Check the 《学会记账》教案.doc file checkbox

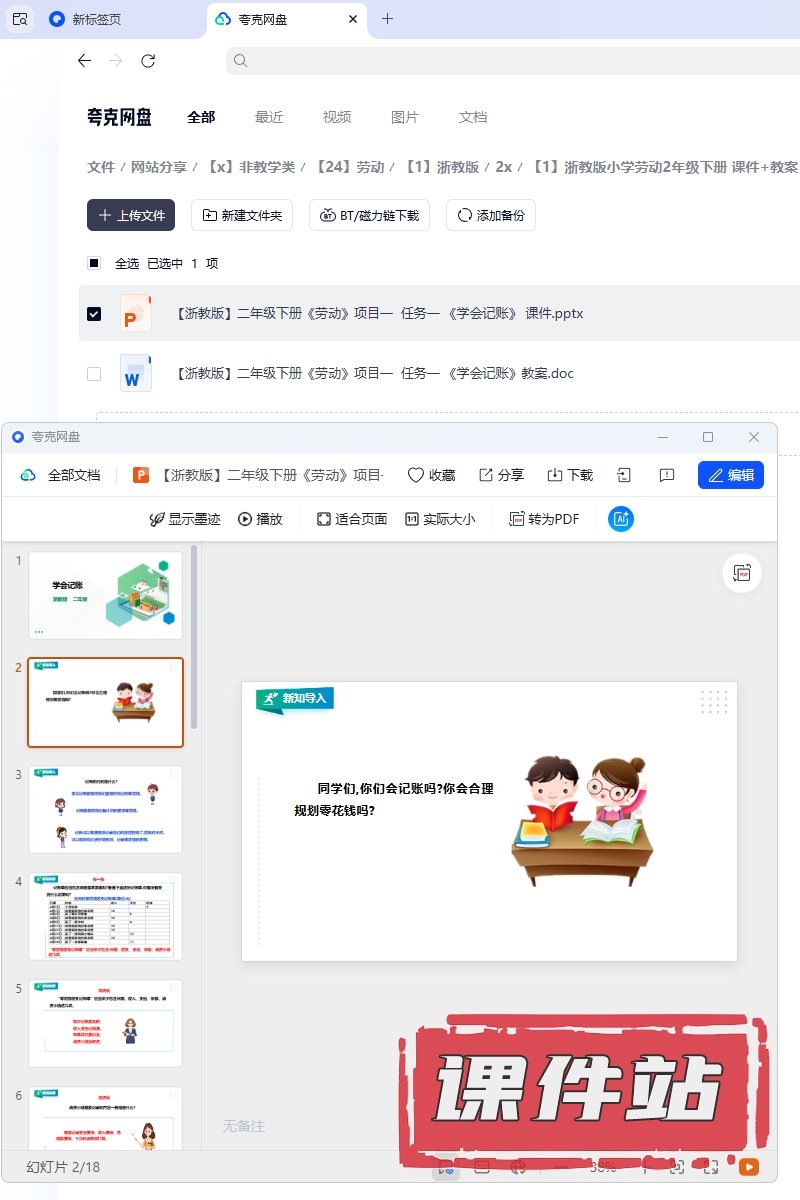tap(94, 373)
